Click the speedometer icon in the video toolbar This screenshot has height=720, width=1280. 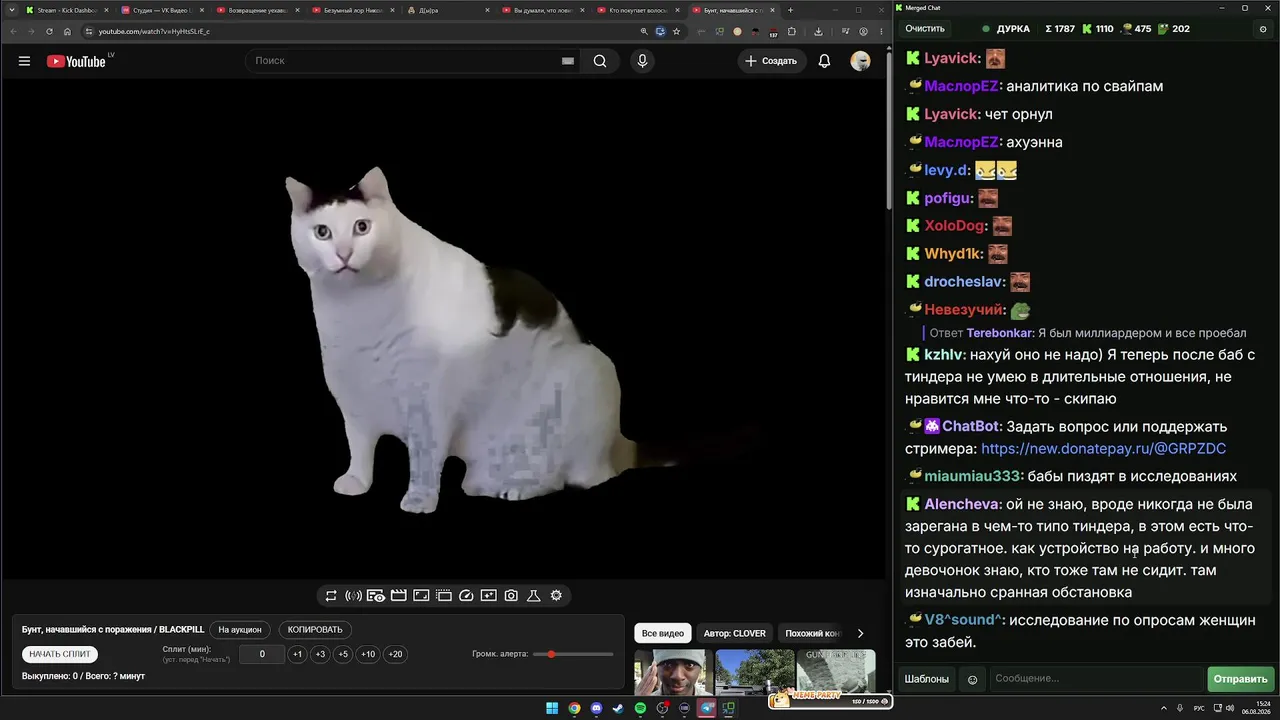tap(466, 596)
